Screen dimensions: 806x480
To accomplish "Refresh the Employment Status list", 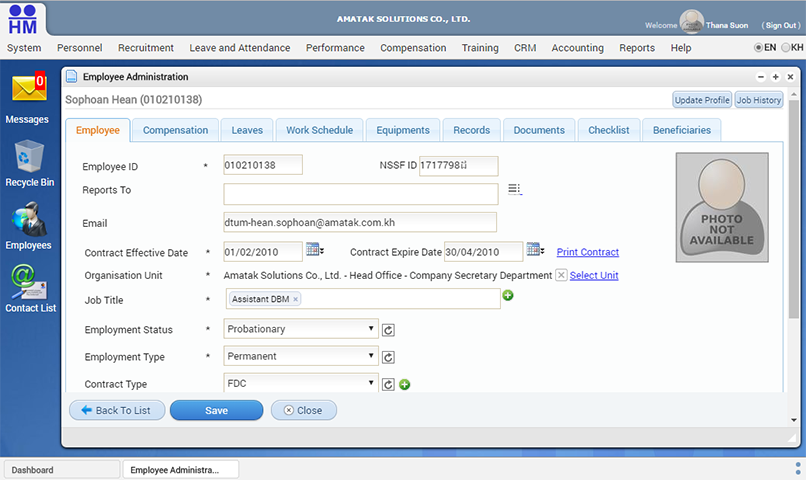I will pos(388,330).
